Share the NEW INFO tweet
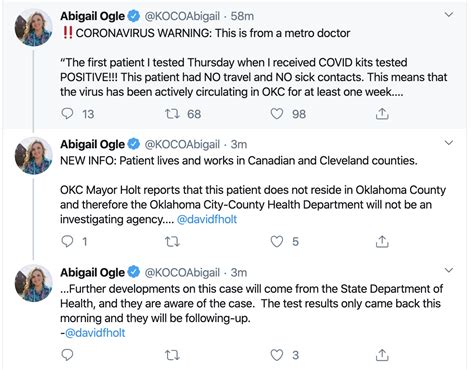 382,241
